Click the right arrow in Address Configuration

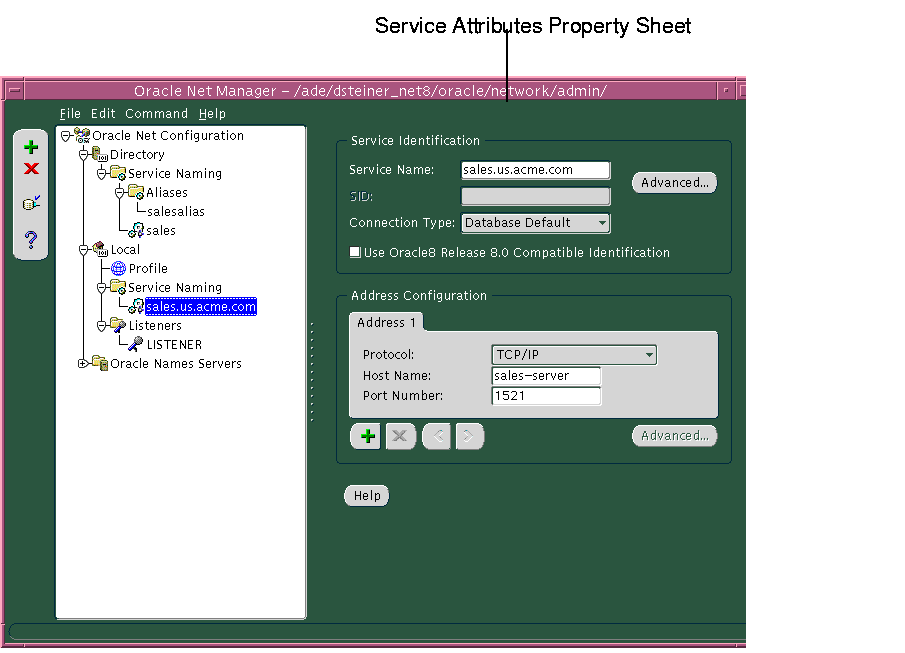(x=469, y=436)
